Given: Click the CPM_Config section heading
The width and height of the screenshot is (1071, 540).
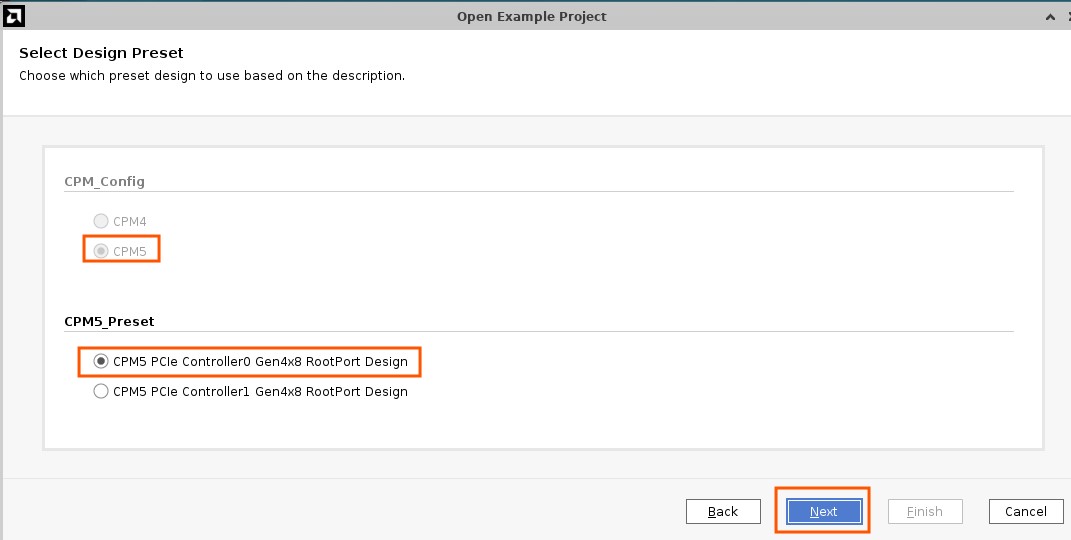Looking at the screenshot, I should pos(105,181).
